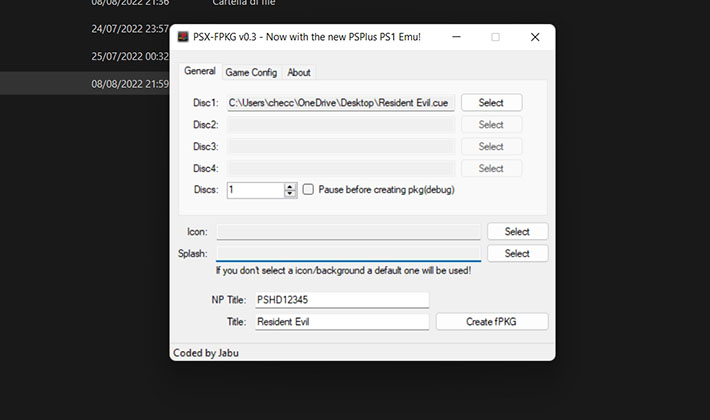The image size is (710, 420).
Task: Click the Disc1 path field
Action: click(341, 103)
